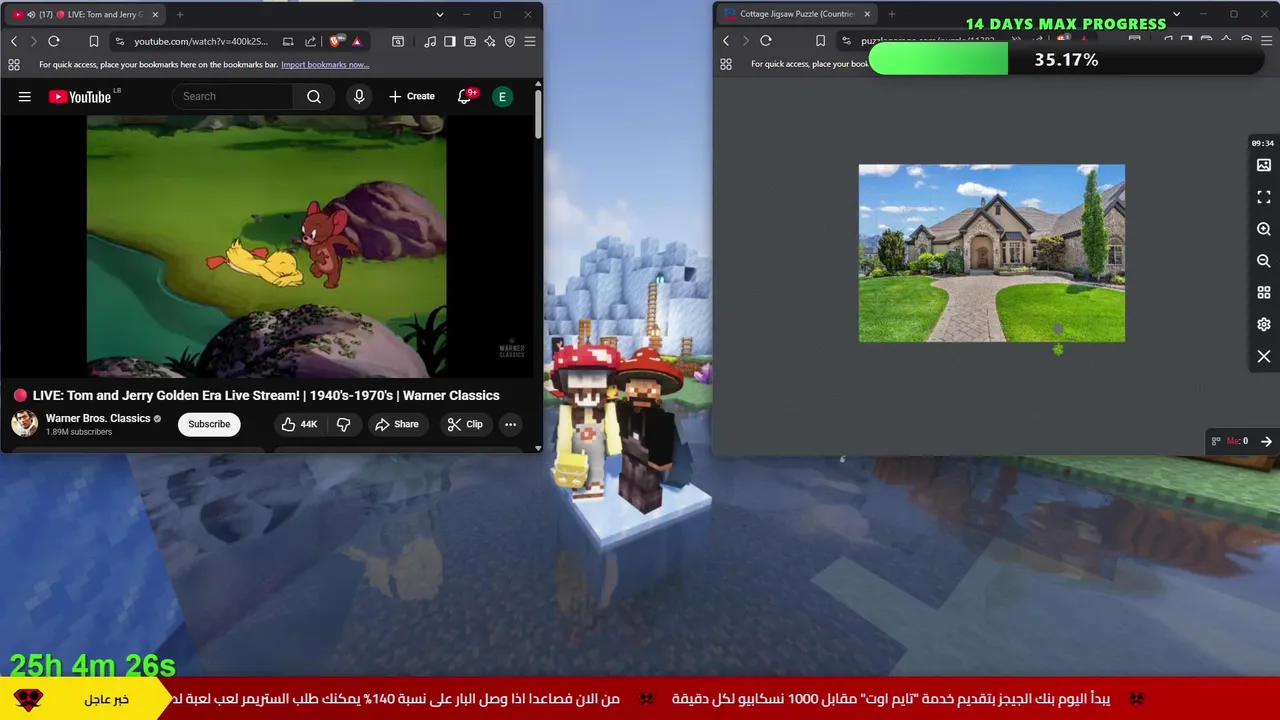Screen dimensions: 1280x720
Task: Click the cast screen icon in address bar
Action: [288, 41]
